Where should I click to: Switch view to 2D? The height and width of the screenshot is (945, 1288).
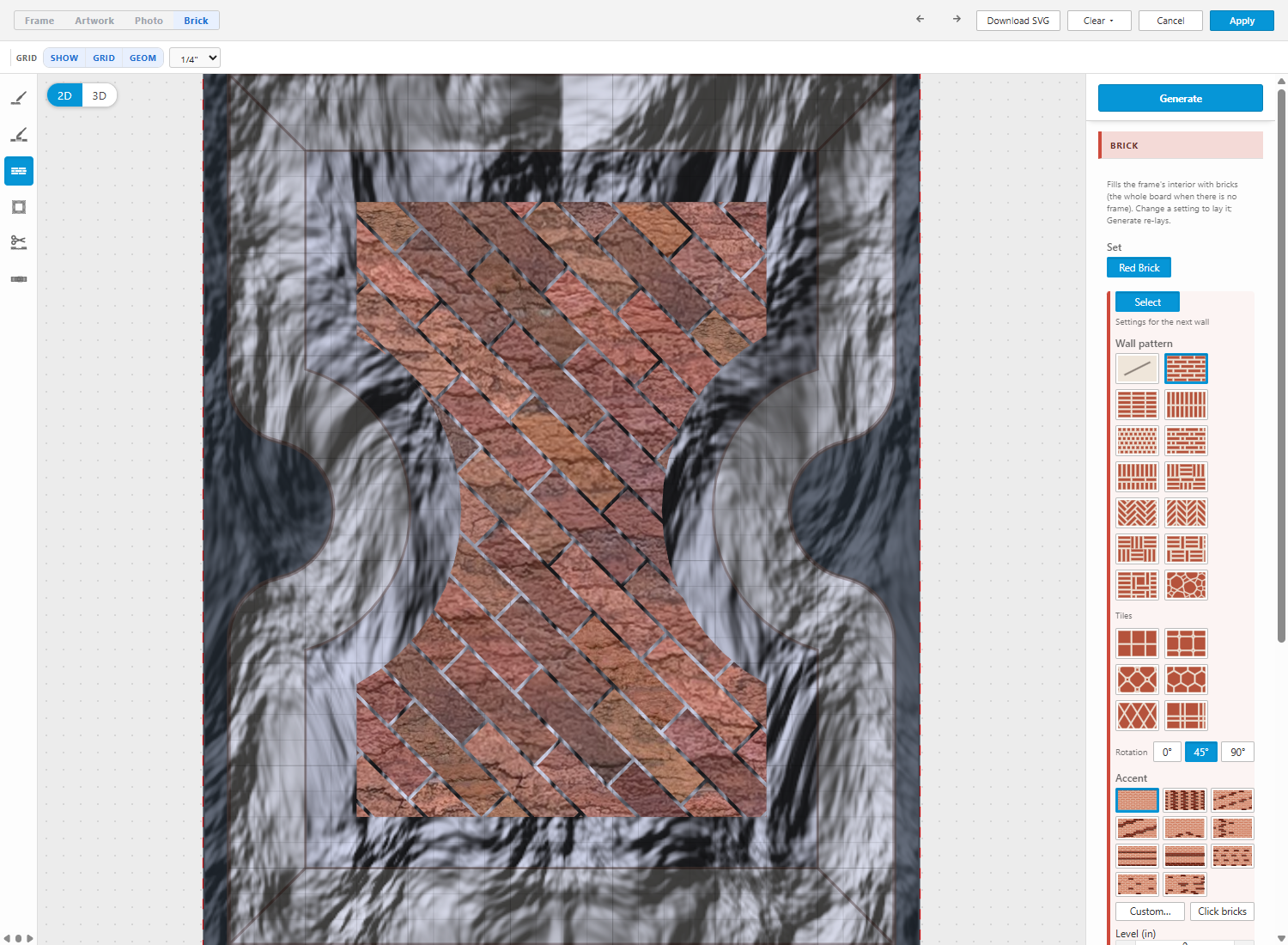click(64, 95)
